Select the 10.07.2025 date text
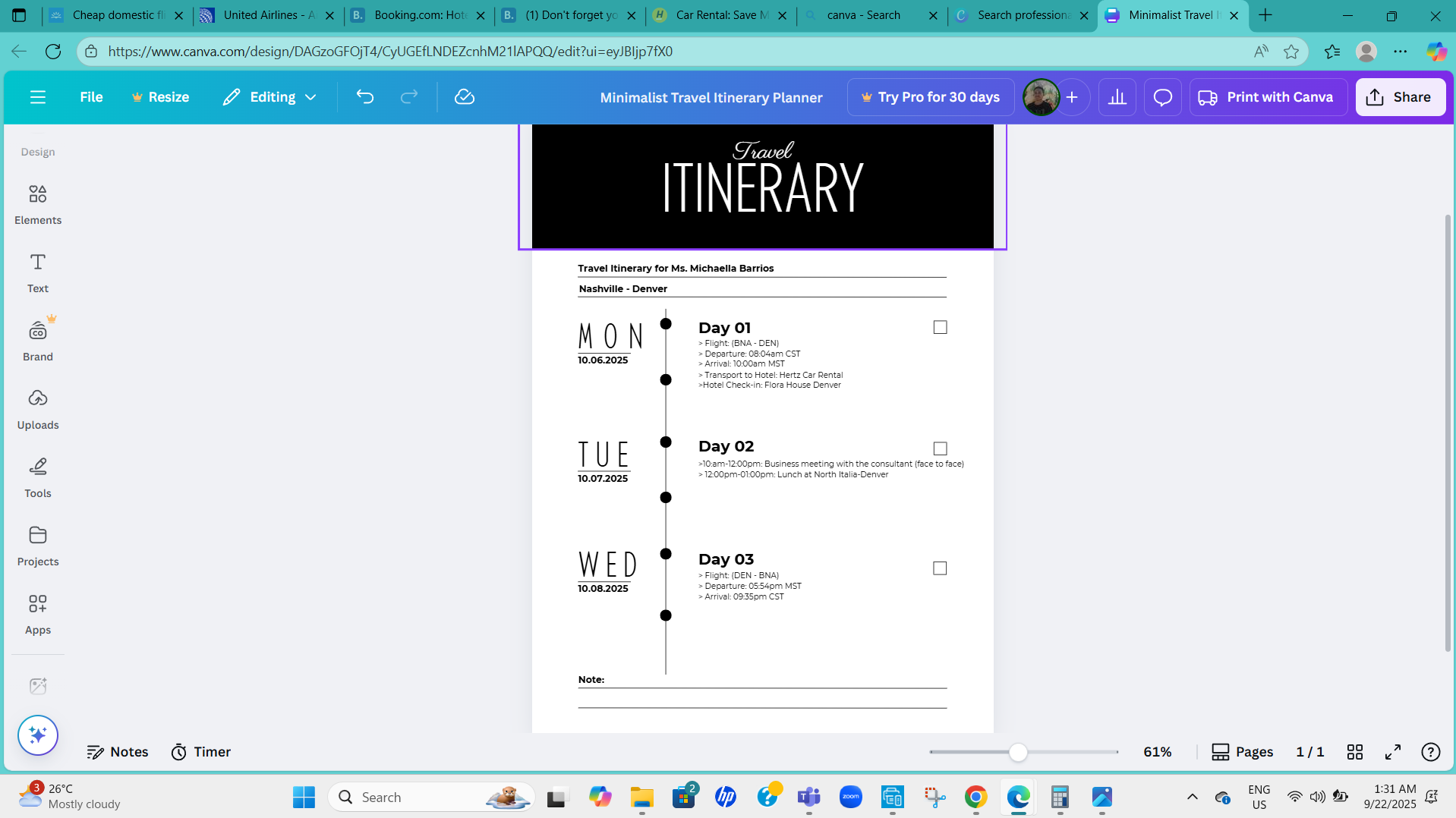This screenshot has width=1456, height=818. [x=603, y=479]
